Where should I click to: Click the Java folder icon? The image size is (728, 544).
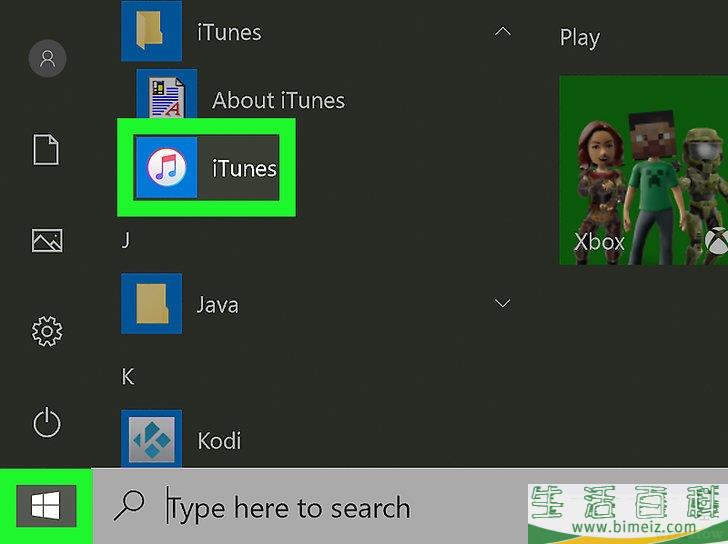pos(151,303)
